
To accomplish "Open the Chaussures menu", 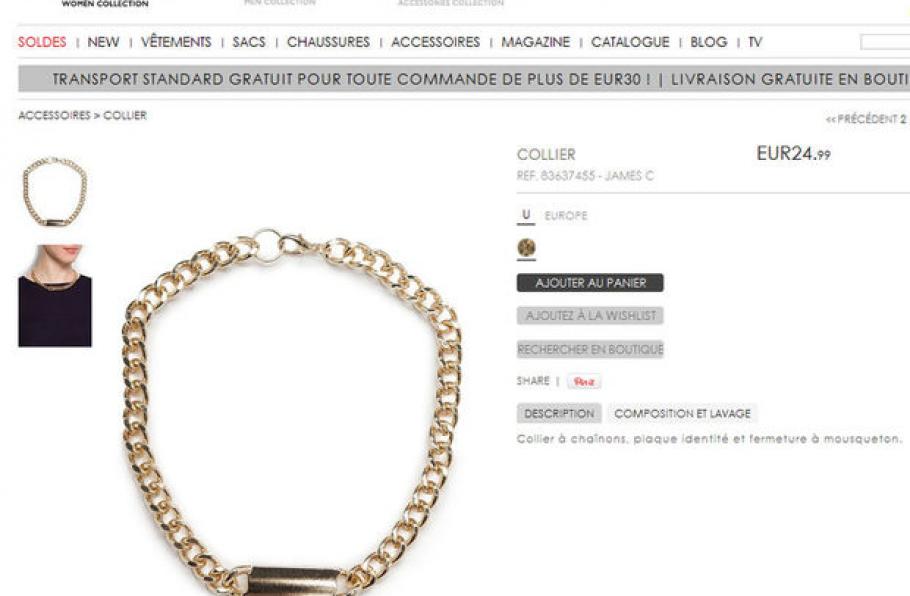I will pos(328,42).
